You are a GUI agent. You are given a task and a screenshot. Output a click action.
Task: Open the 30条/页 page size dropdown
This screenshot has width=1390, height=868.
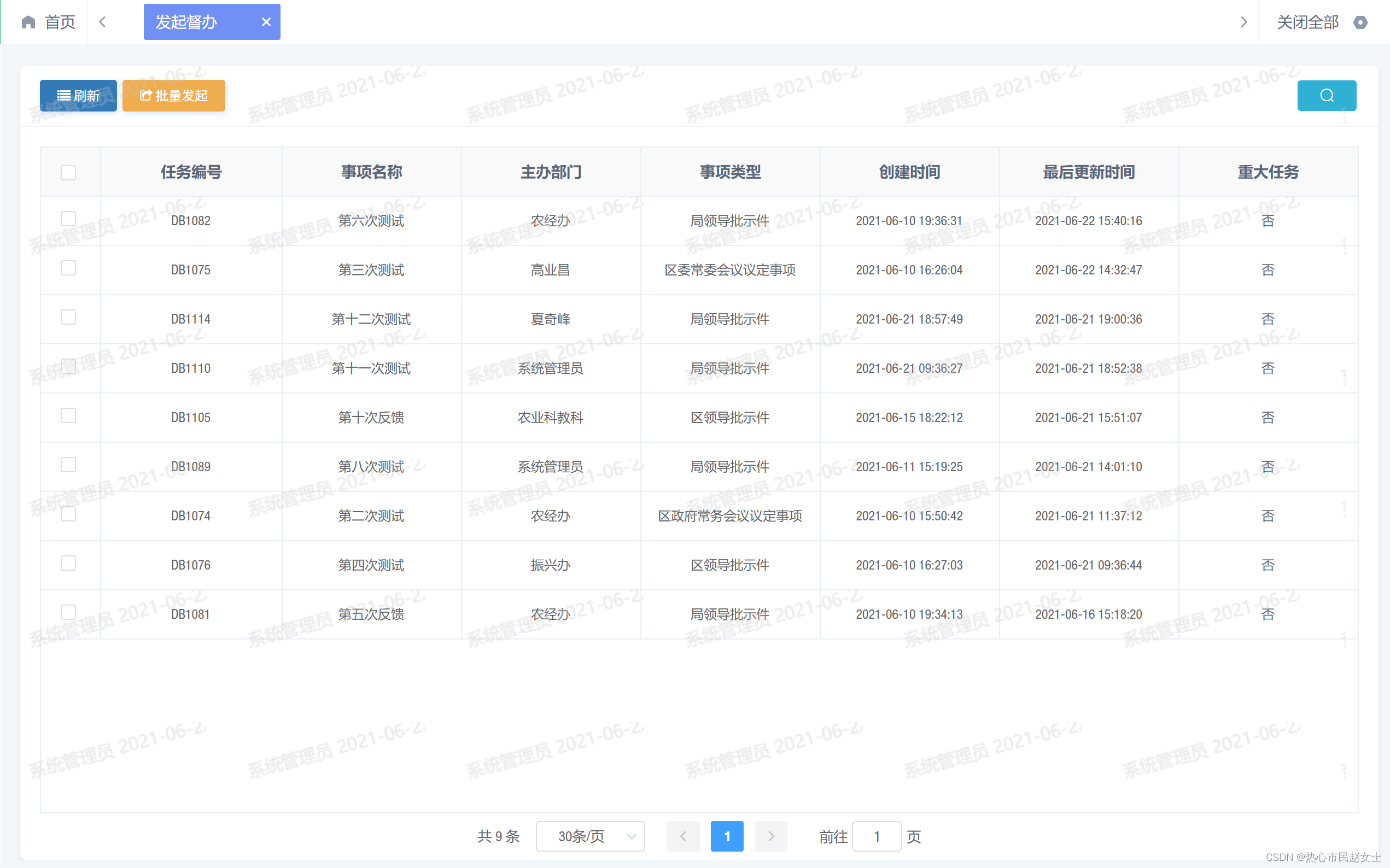pyautogui.click(x=589, y=836)
